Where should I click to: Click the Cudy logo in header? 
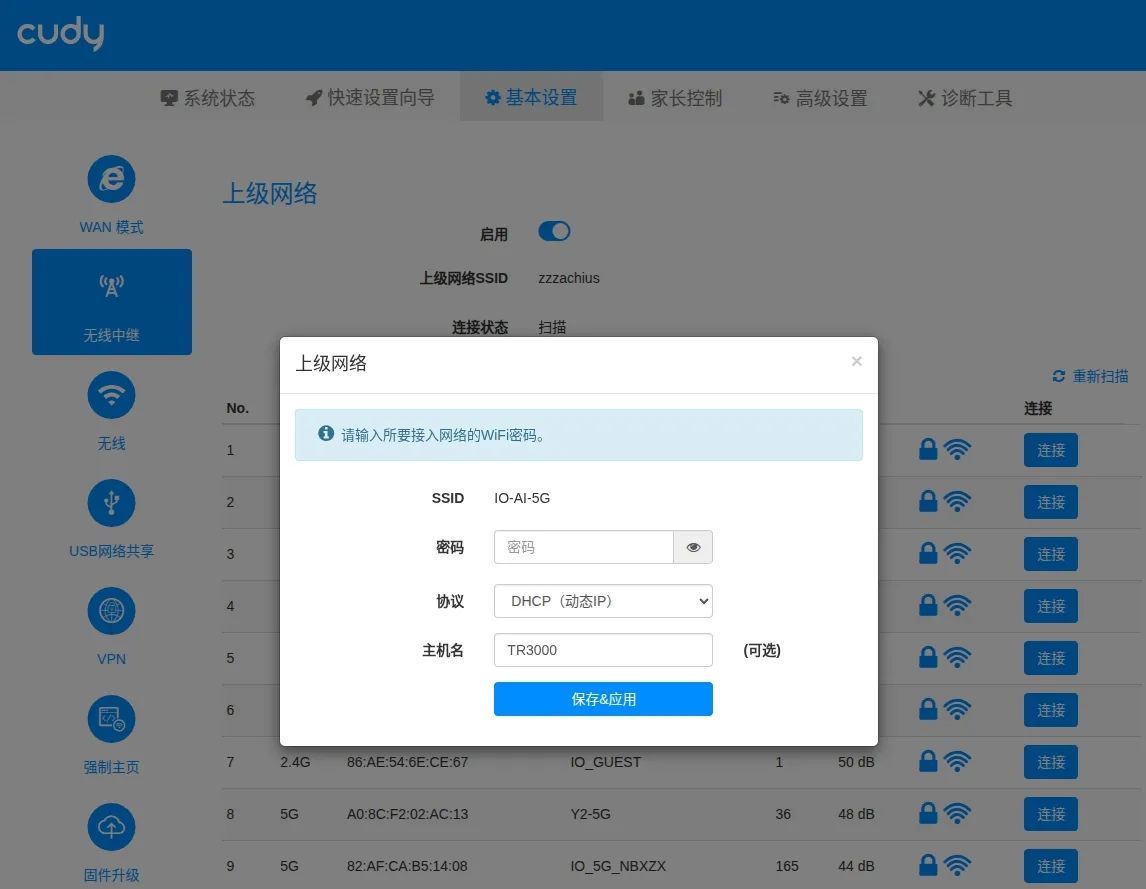point(61,35)
